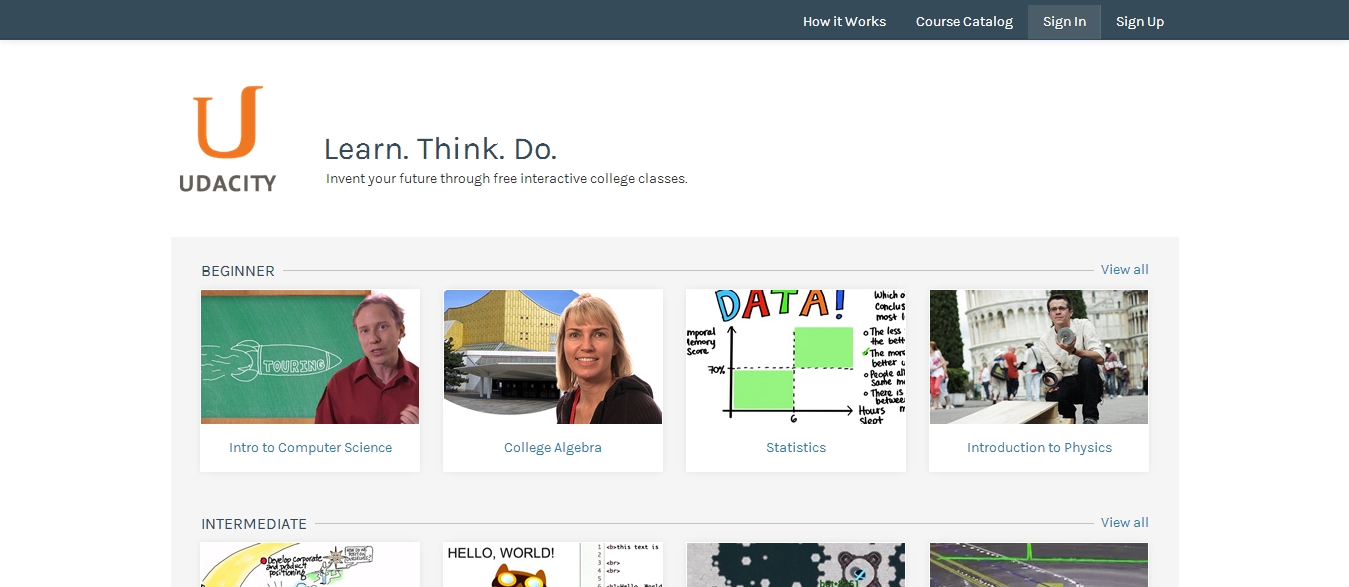
Task: Click the Sign Up link
Action: click(1140, 21)
